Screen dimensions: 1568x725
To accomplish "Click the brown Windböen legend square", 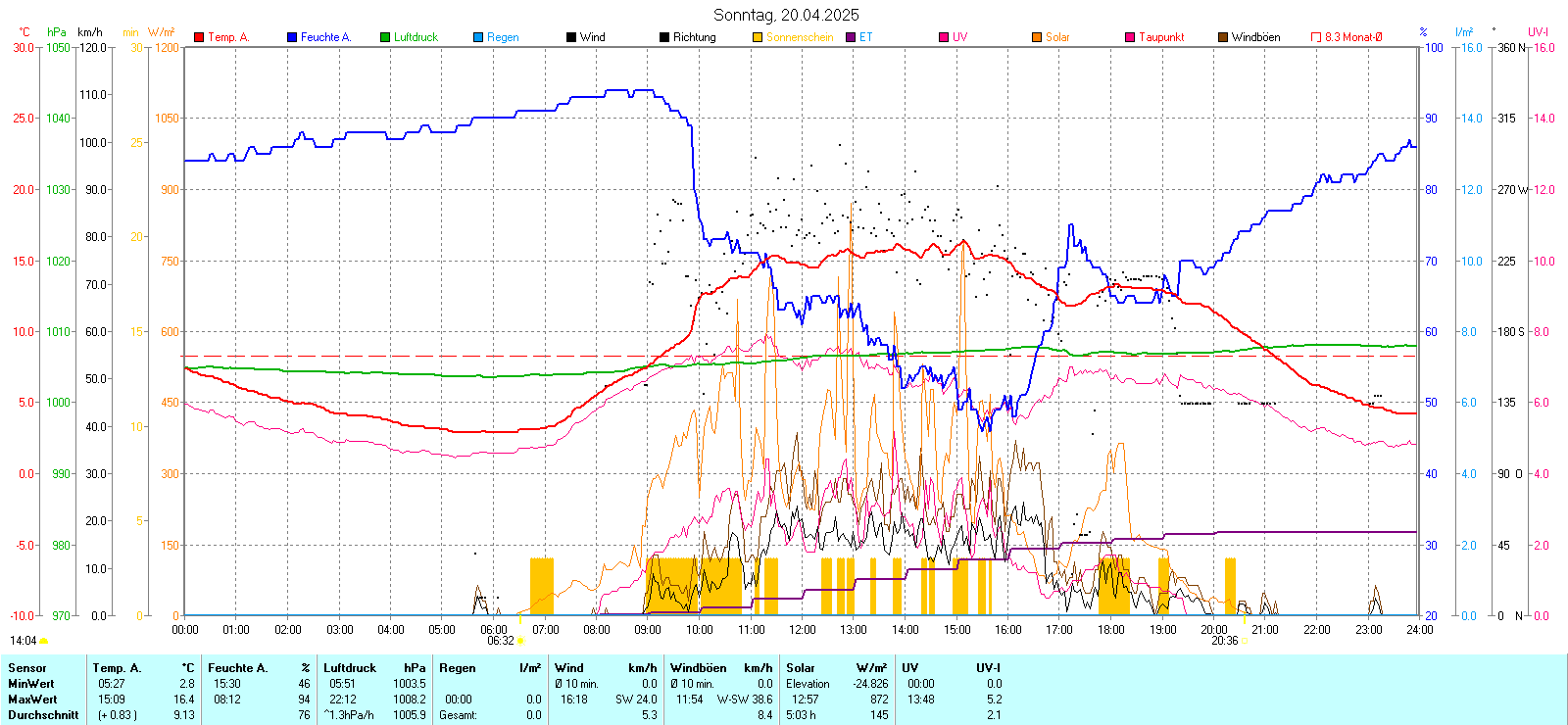I will click(1223, 37).
